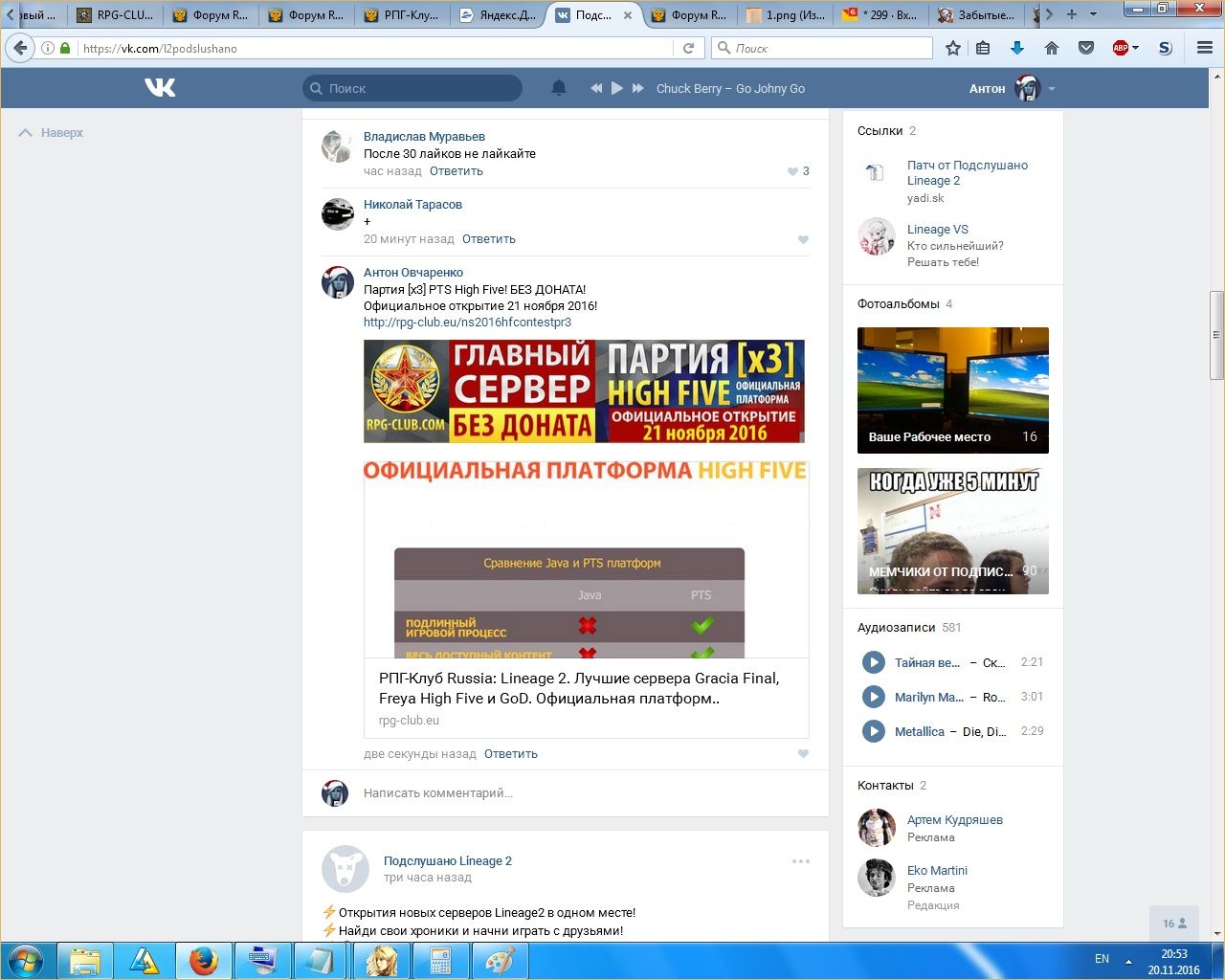The height and width of the screenshot is (980, 1225).
Task: Click the S extension icon in toolbar
Action: pyautogui.click(x=1165, y=48)
